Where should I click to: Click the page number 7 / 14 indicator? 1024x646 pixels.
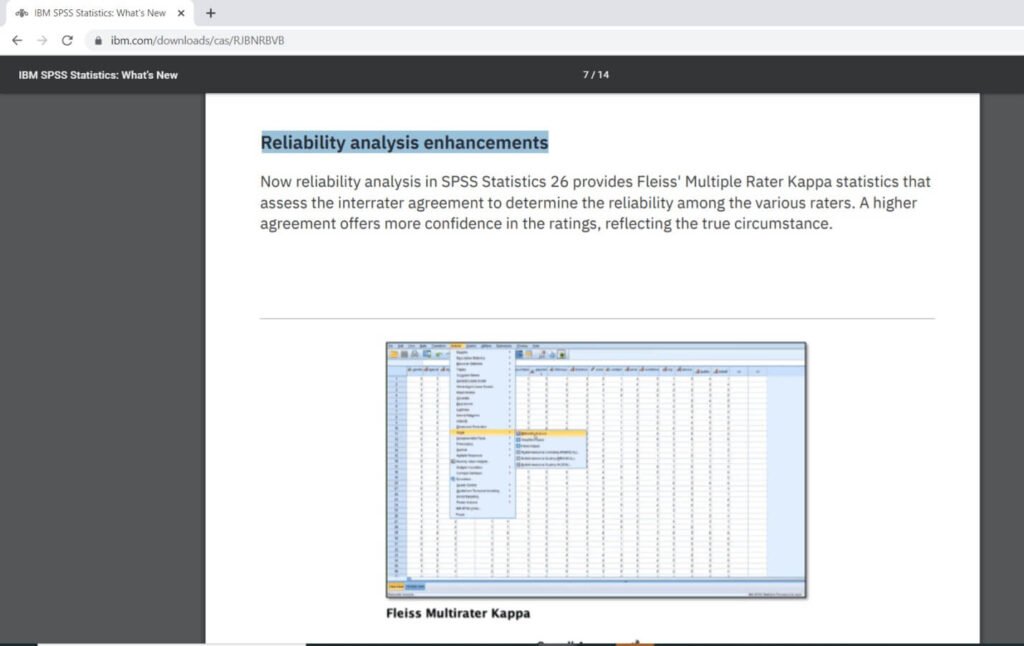596,75
